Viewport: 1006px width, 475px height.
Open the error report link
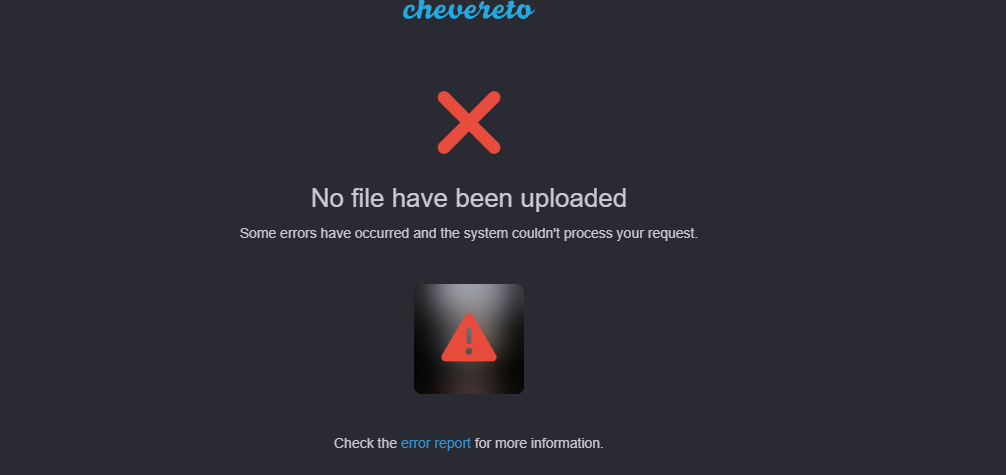pos(436,444)
